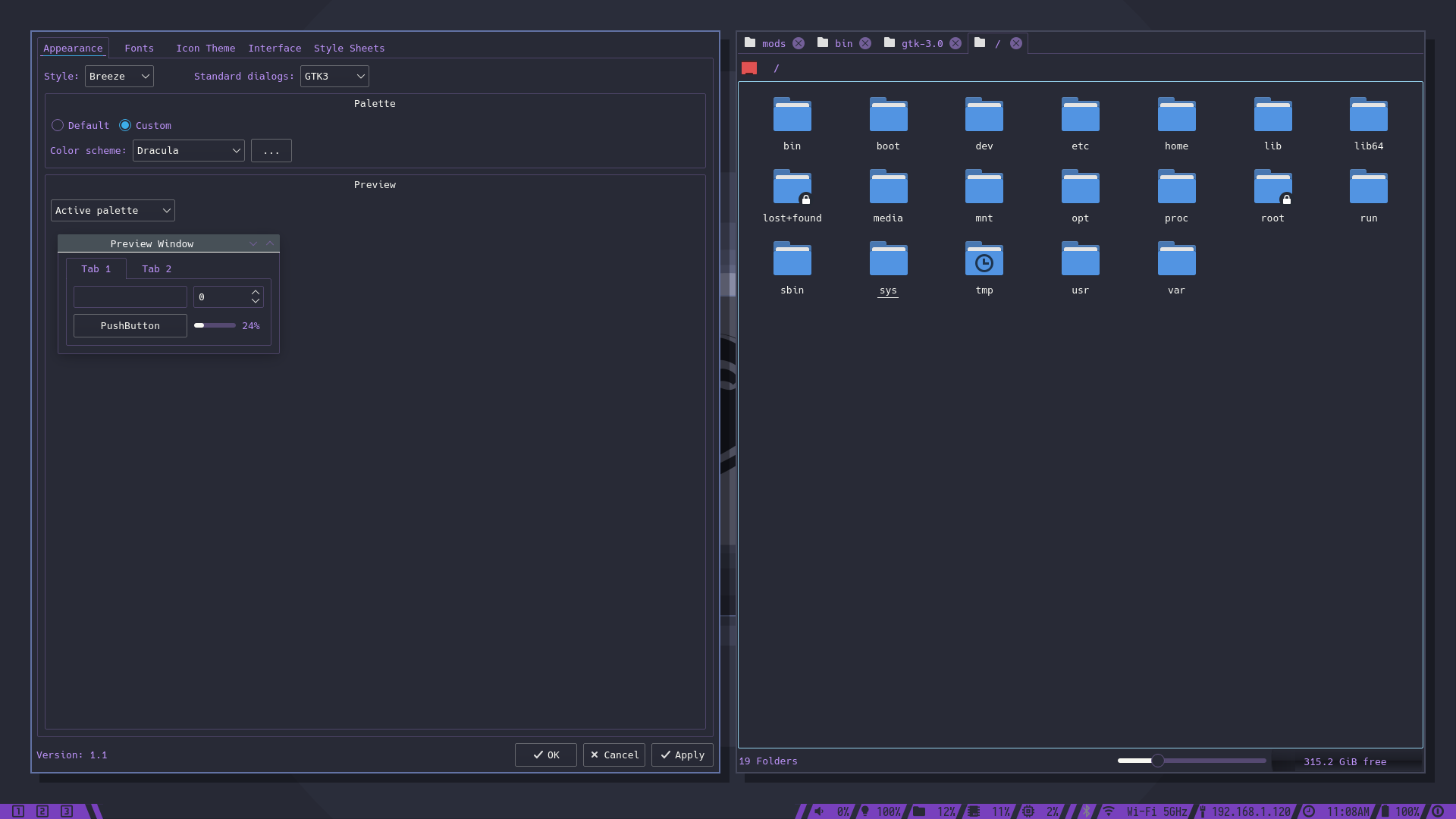Image resolution: width=1456 pixels, height=819 pixels.
Task: Select the Custom palette radio button
Action: (x=125, y=126)
